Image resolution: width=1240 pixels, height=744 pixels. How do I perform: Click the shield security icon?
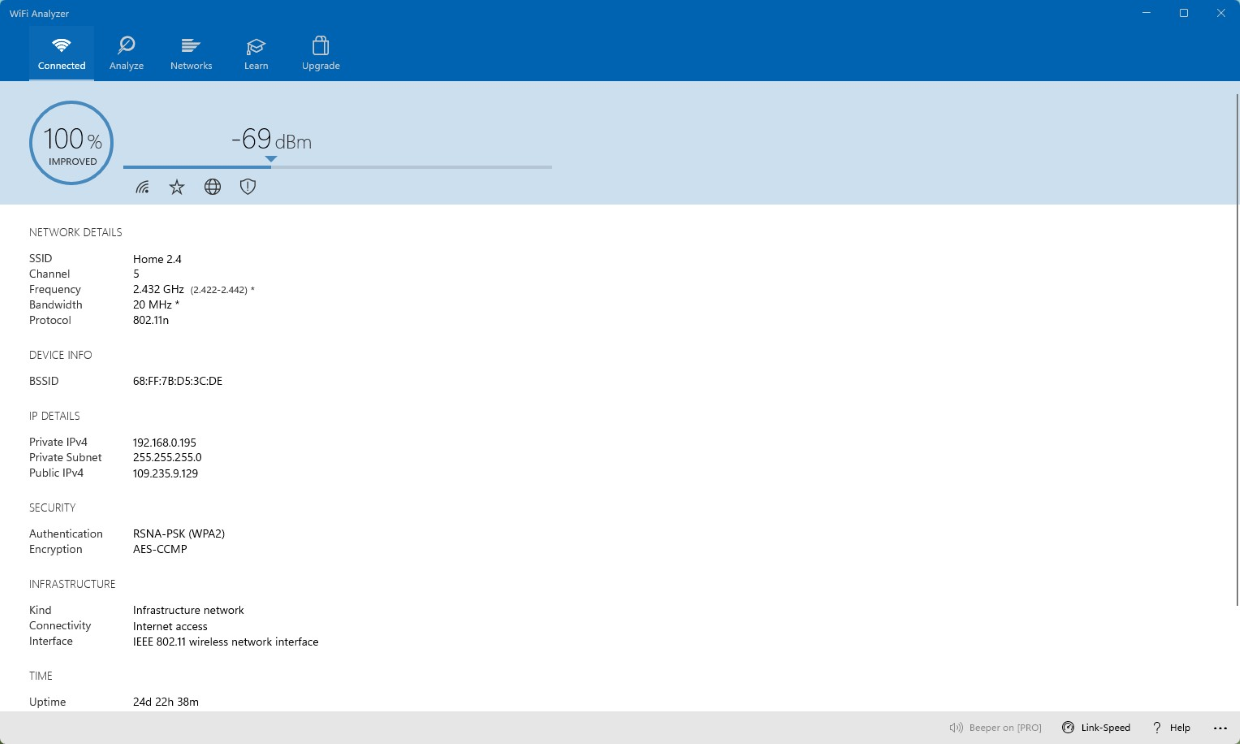tap(248, 186)
